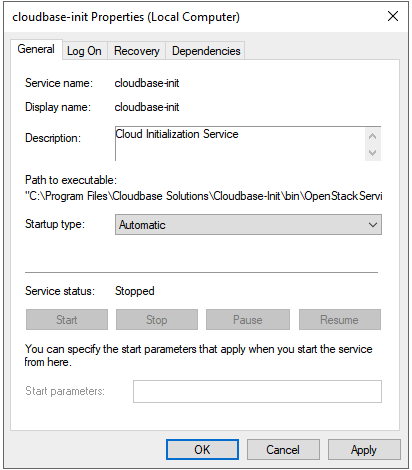Image resolution: width=412 pixels, height=470 pixels.
Task: Click the Startup type chevron arrow
Action: (x=373, y=225)
